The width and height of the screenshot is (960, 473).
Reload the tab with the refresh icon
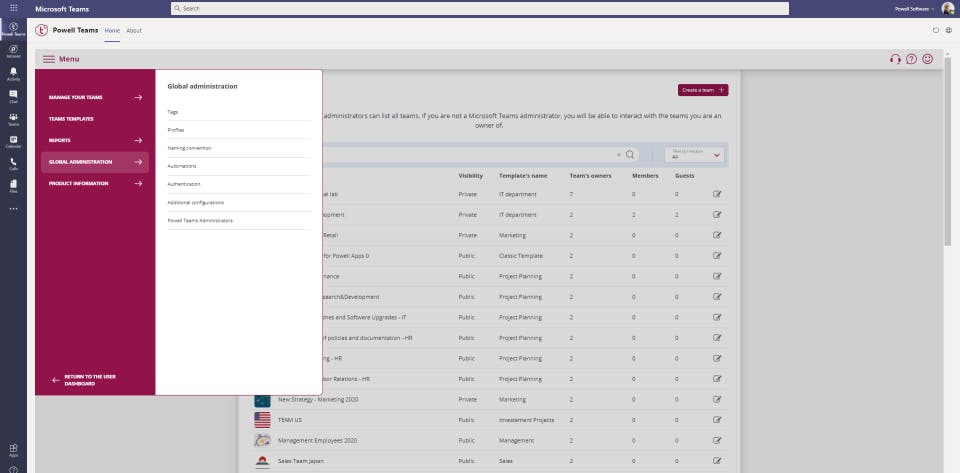tap(936, 30)
